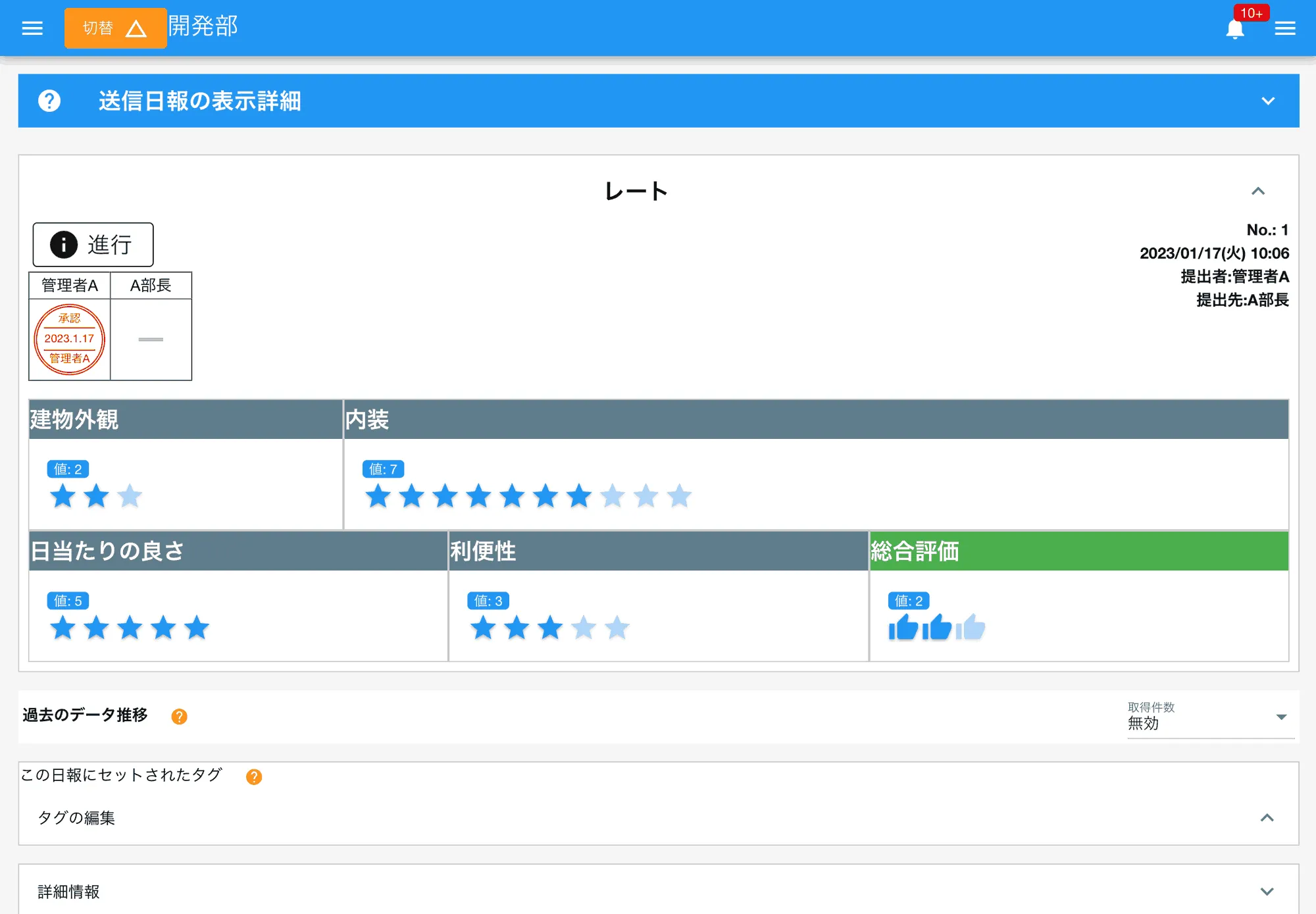Set 建物外観 rating to three stars
Screen dimensions: 1316x914
(130, 496)
